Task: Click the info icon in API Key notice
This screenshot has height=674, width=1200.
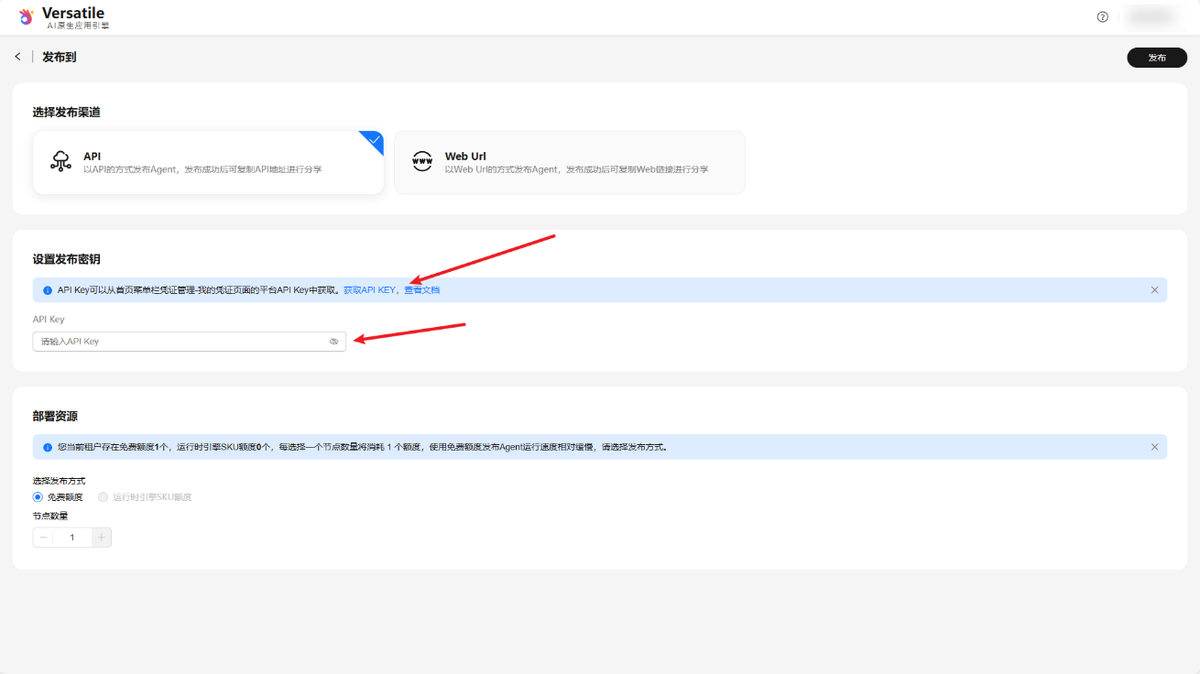Action: (x=47, y=290)
